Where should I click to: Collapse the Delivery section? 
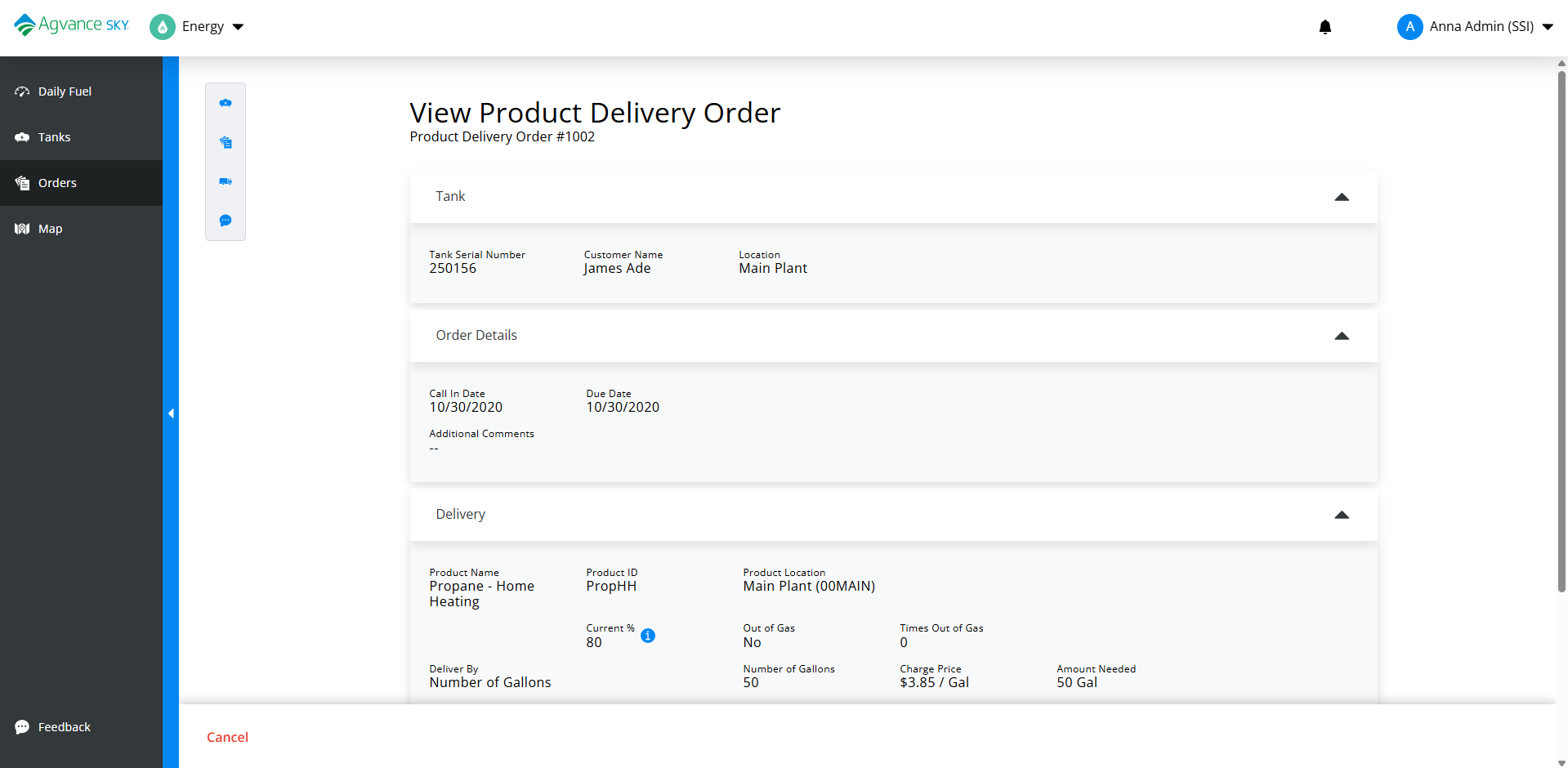[1342, 515]
